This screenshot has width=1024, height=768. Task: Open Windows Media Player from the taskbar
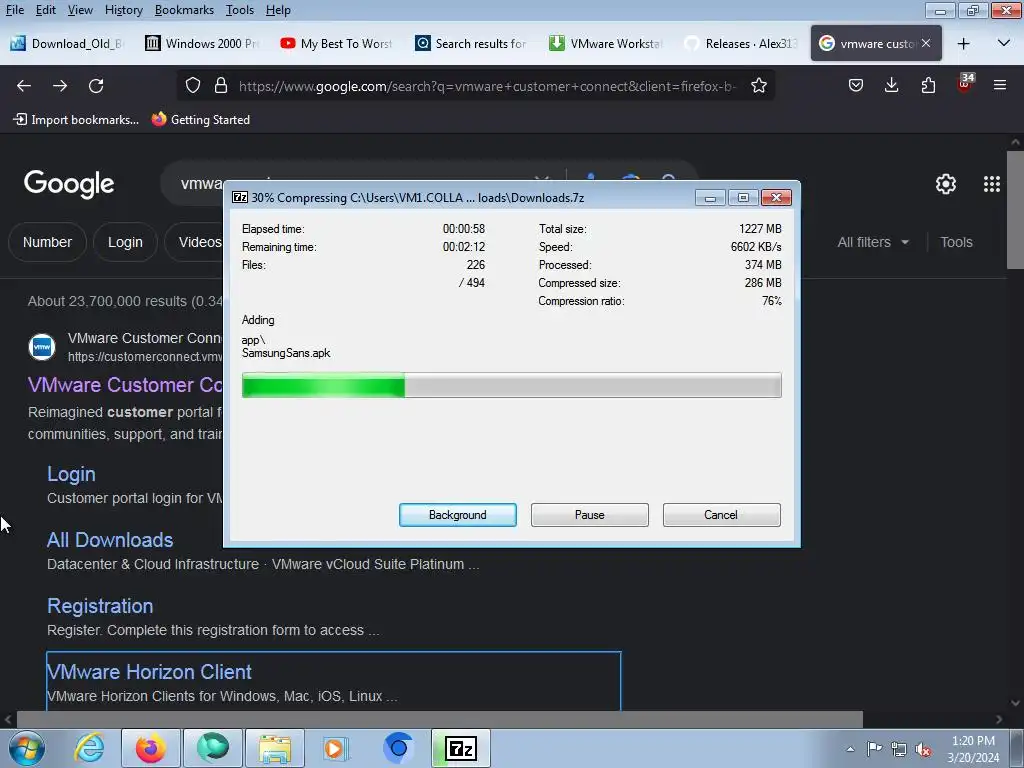(336, 748)
